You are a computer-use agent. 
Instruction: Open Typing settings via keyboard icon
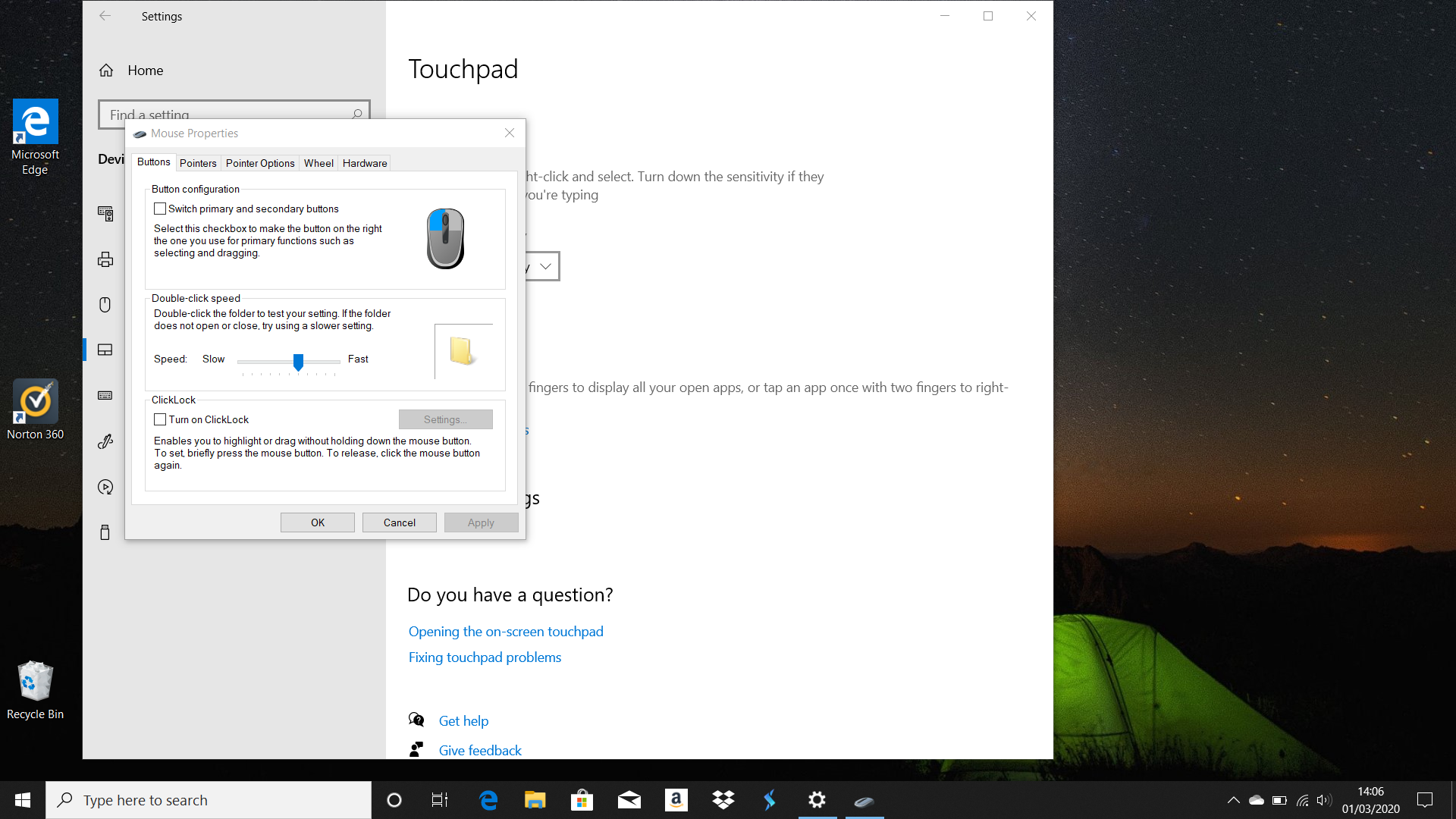tap(105, 395)
